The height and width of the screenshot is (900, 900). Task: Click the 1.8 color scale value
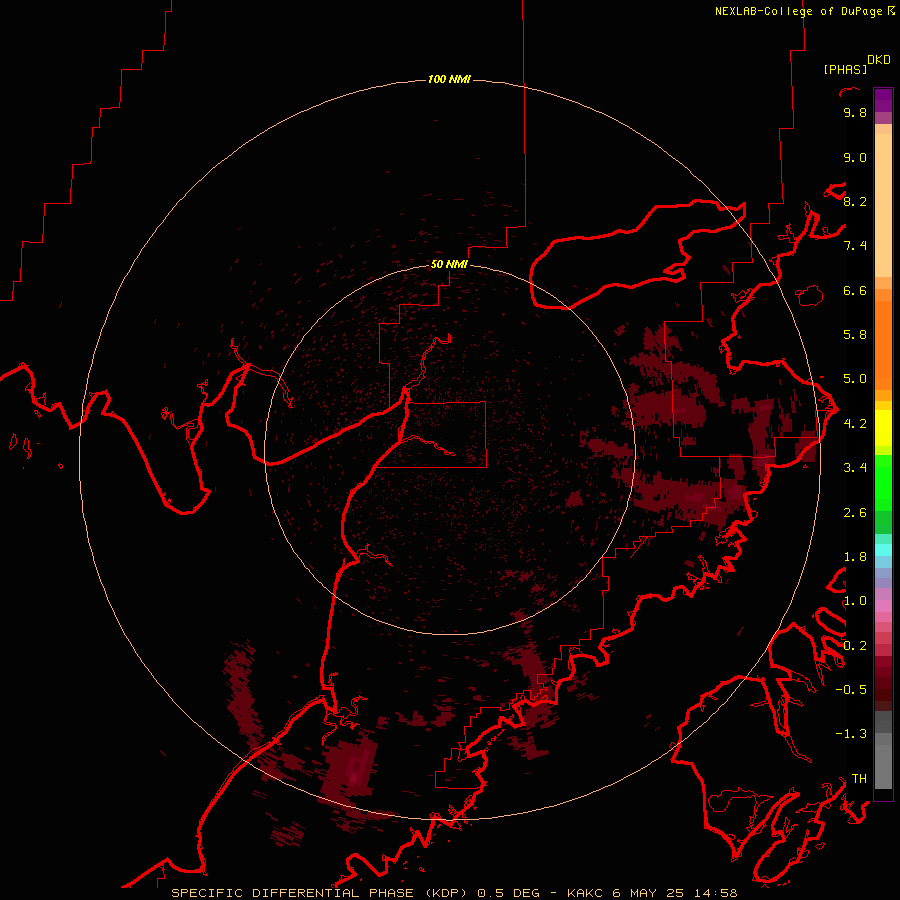pos(855,557)
